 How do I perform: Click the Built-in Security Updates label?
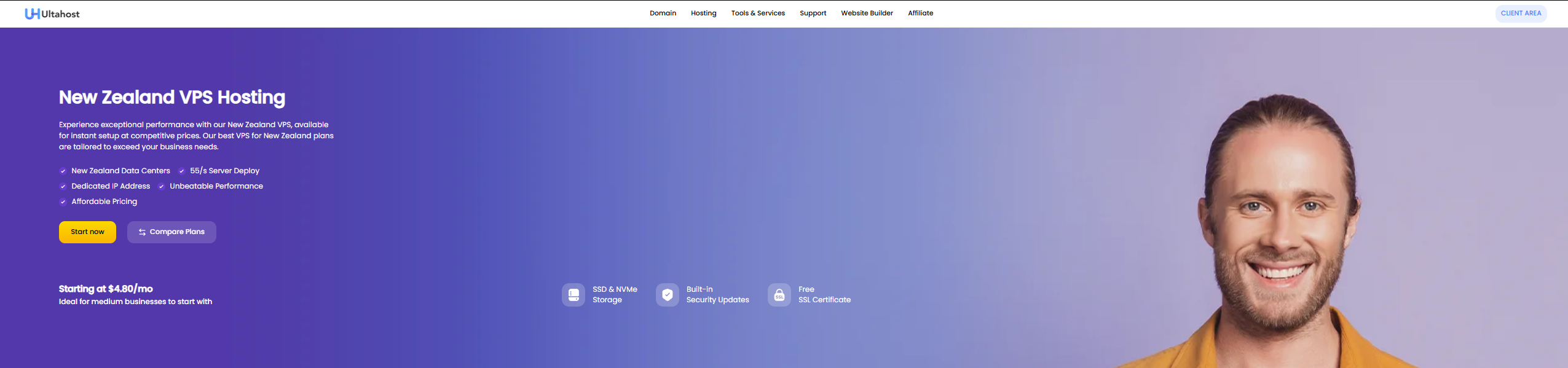pos(717,295)
